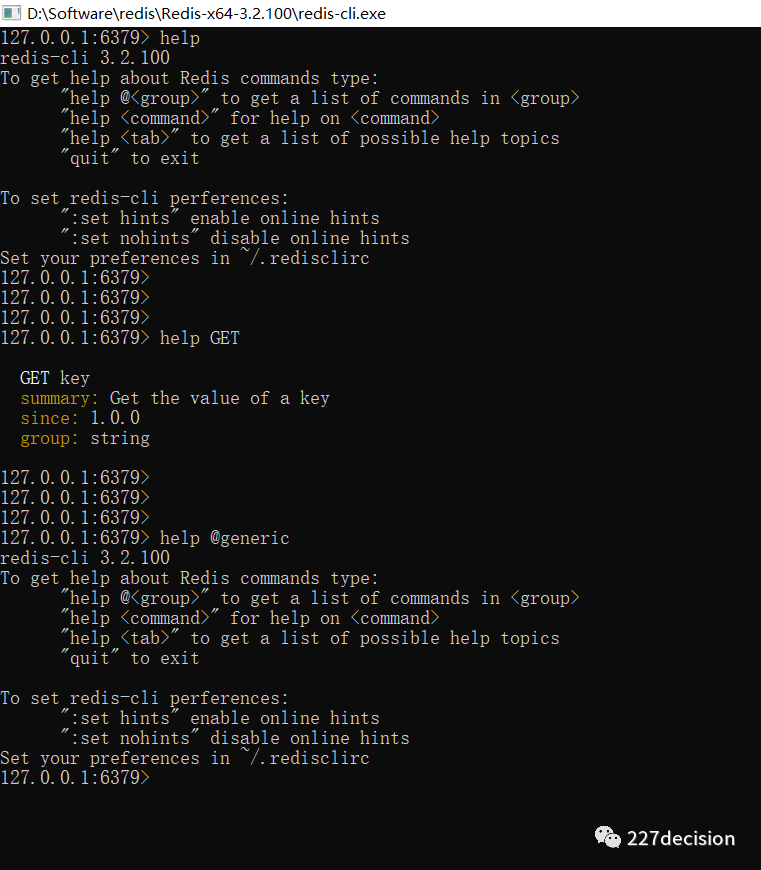Click the '227decision' watermark text
The image size is (761, 870).
(681, 838)
